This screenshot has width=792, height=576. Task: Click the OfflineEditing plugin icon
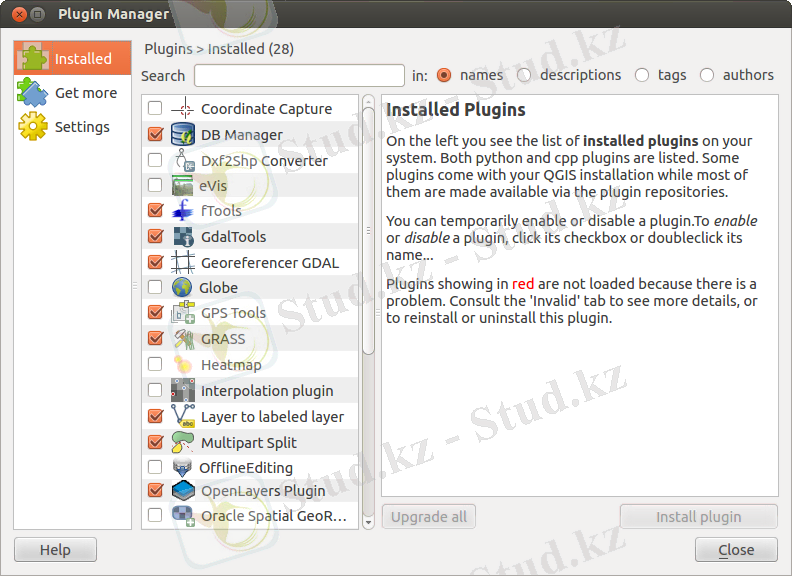click(x=182, y=467)
